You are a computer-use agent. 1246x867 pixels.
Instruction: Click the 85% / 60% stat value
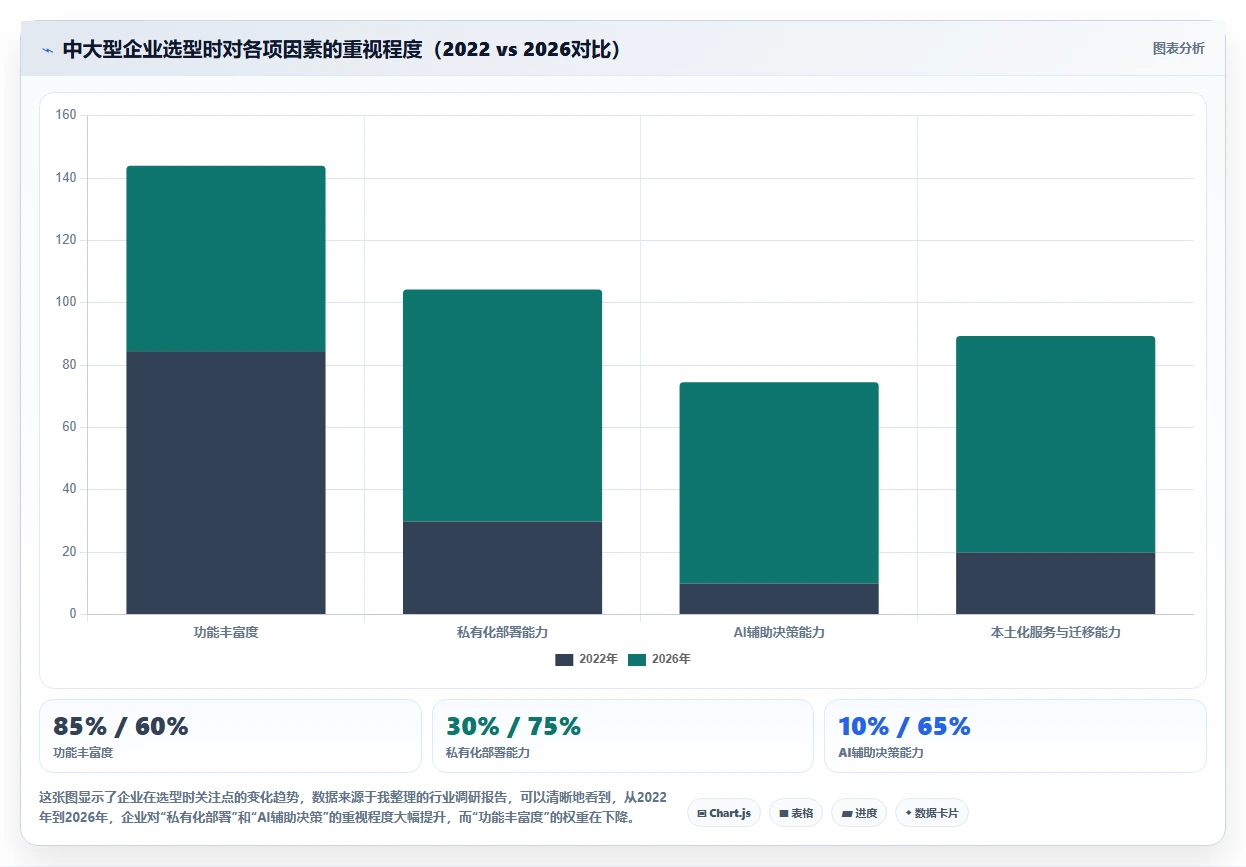(x=120, y=727)
